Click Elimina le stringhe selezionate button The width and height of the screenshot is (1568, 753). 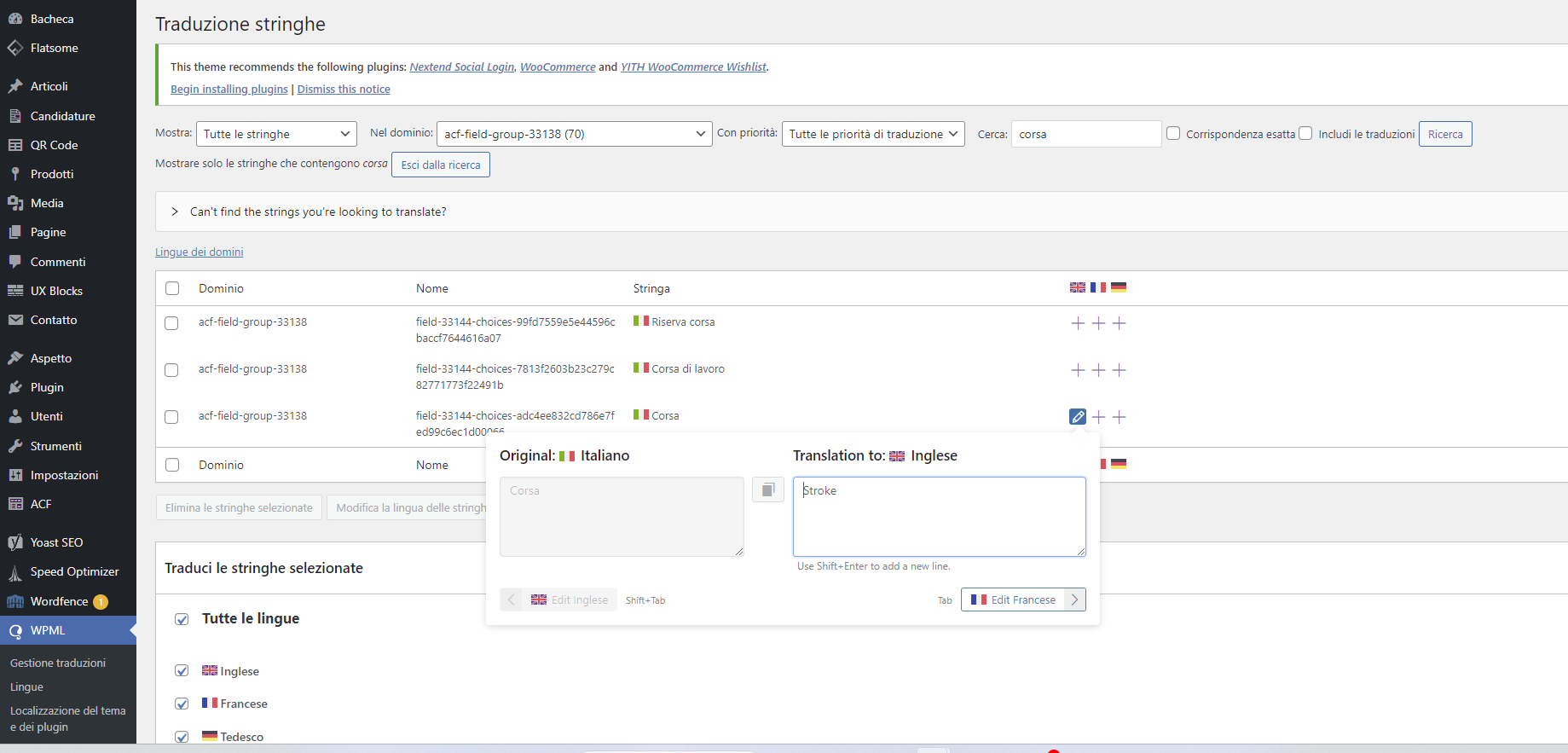pyautogui.click(x=239, y=507)
